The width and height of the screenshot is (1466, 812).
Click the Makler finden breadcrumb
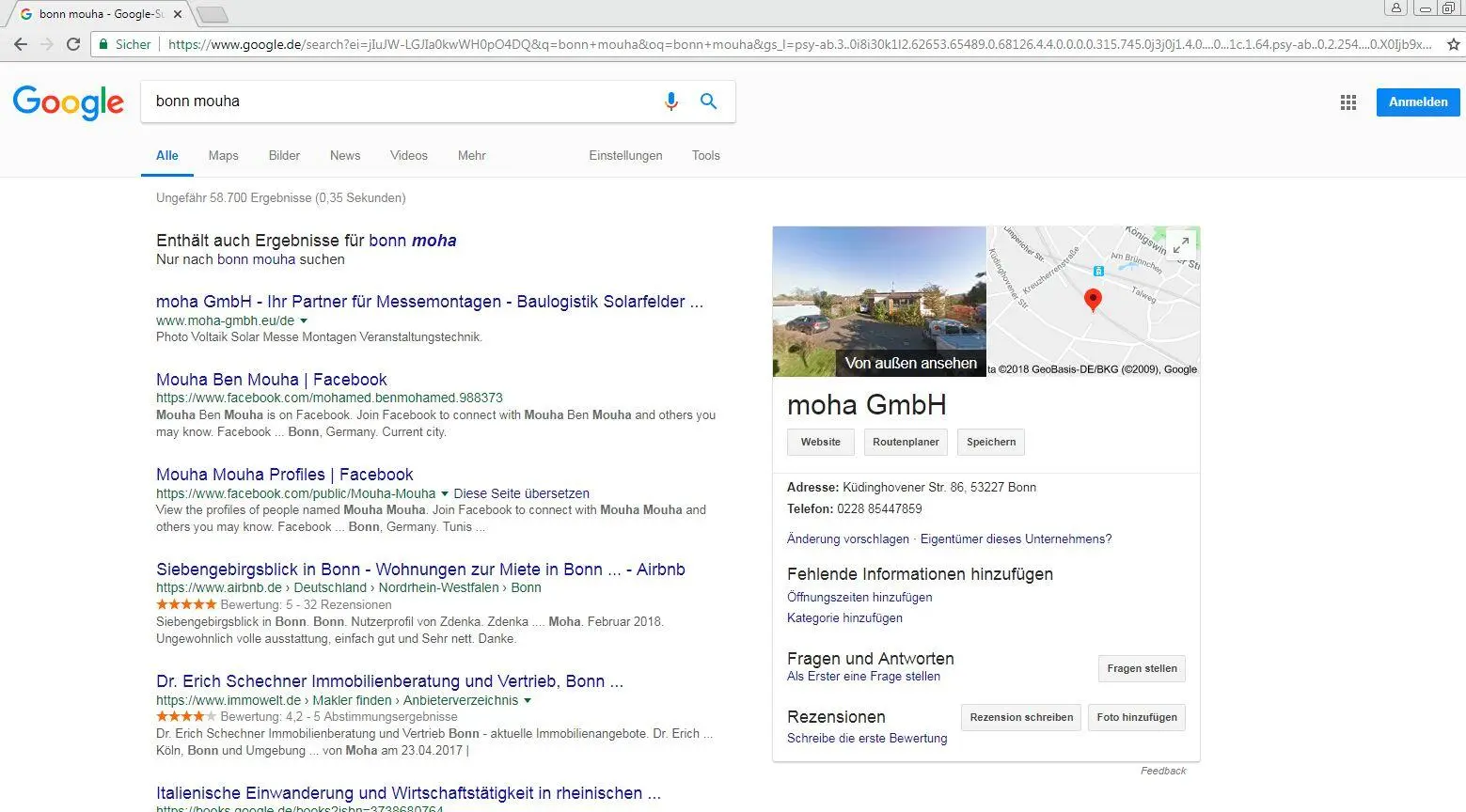coord(352,701)
